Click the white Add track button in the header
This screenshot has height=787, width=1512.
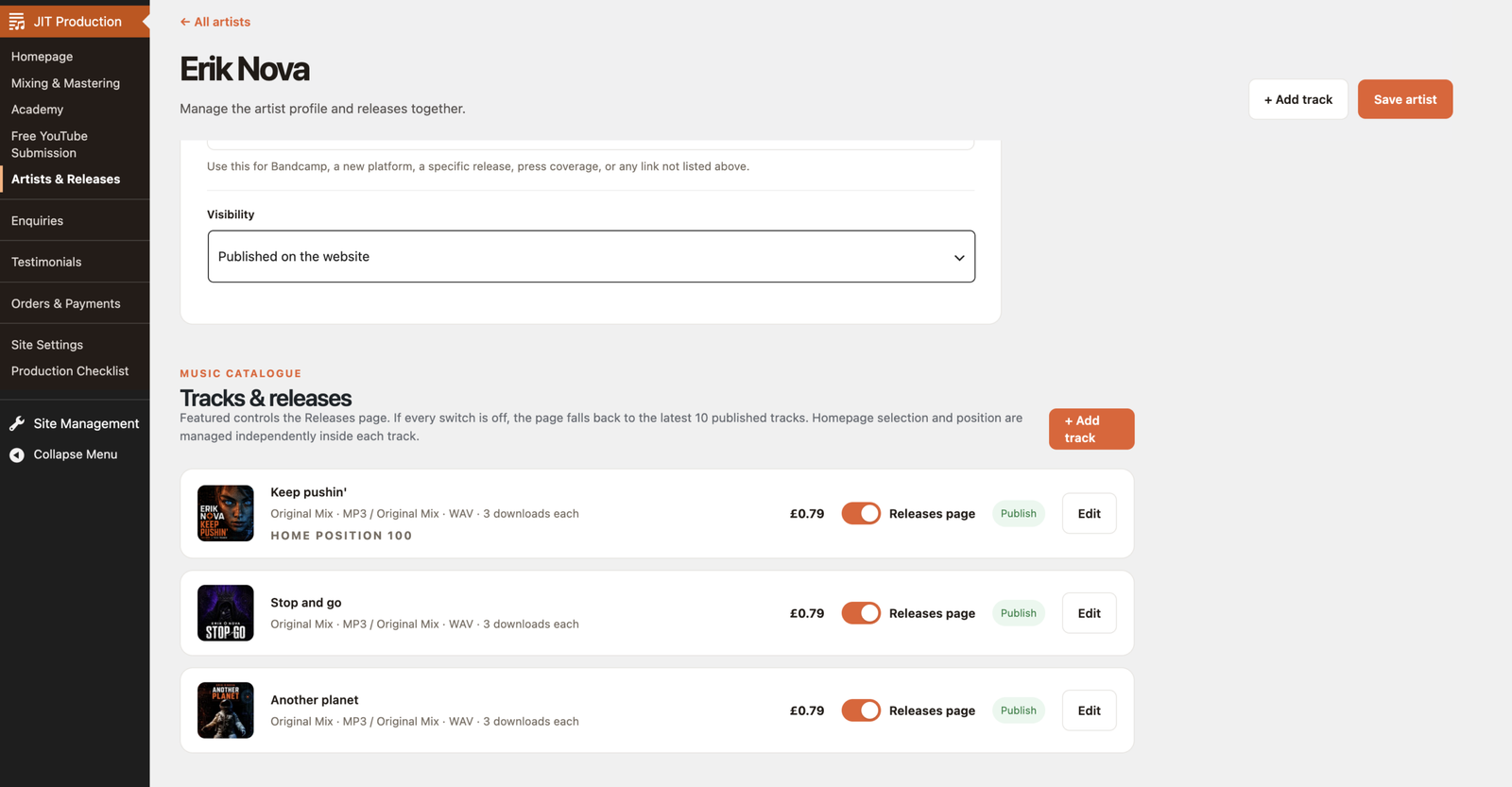pos(1298,99)
